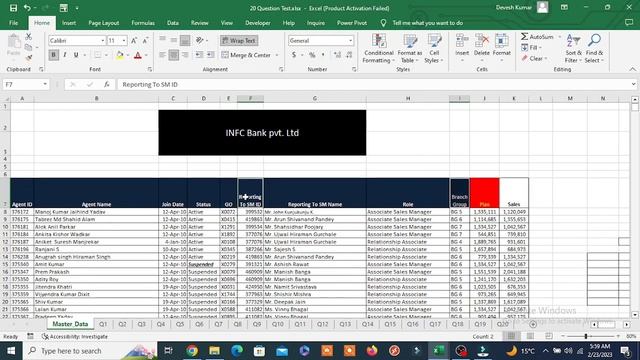Click Accessibility: Investigate in status bar

pyautogui.click(x=75, y=336)
